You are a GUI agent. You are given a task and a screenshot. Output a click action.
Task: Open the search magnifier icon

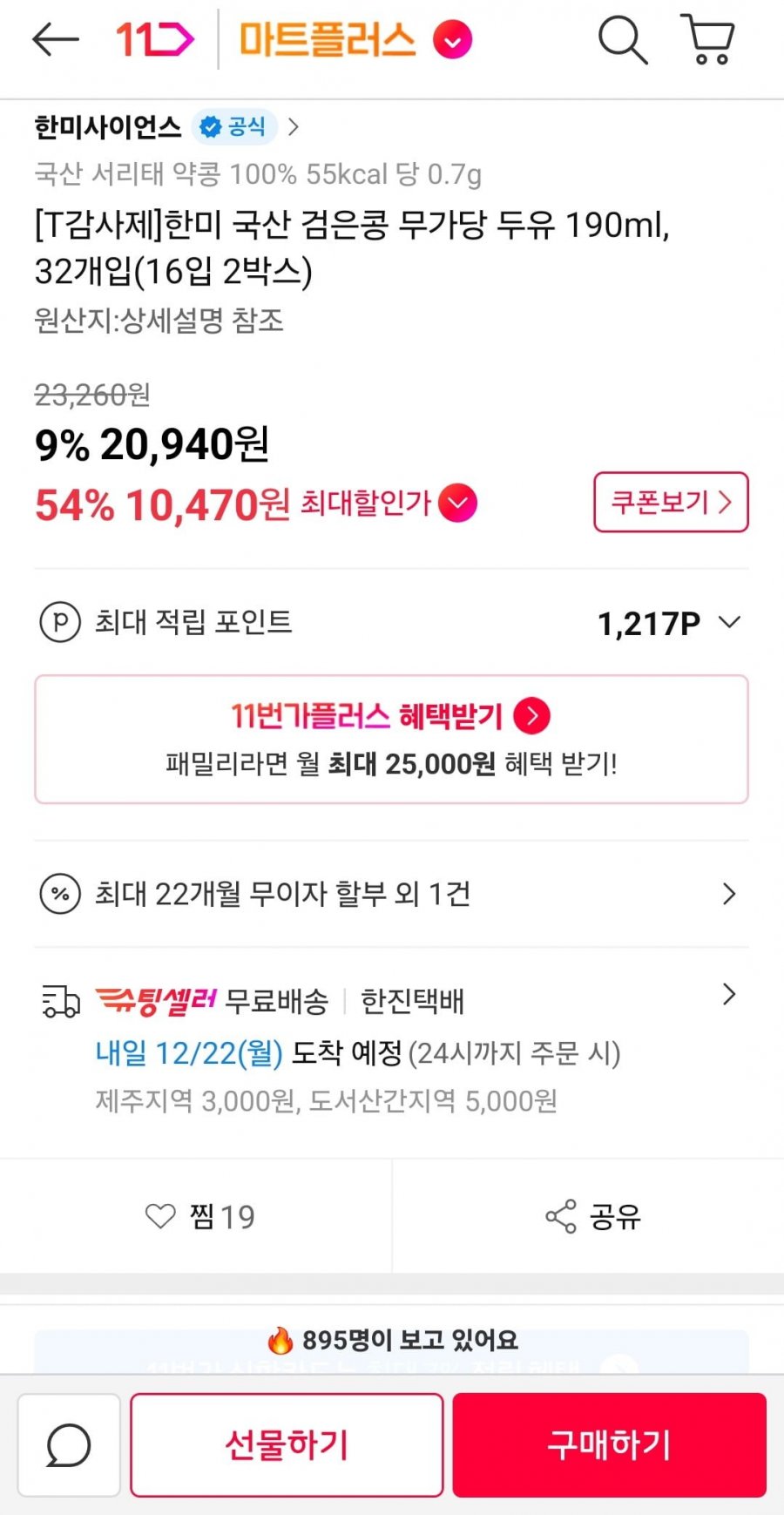click(x=622, y=39)
